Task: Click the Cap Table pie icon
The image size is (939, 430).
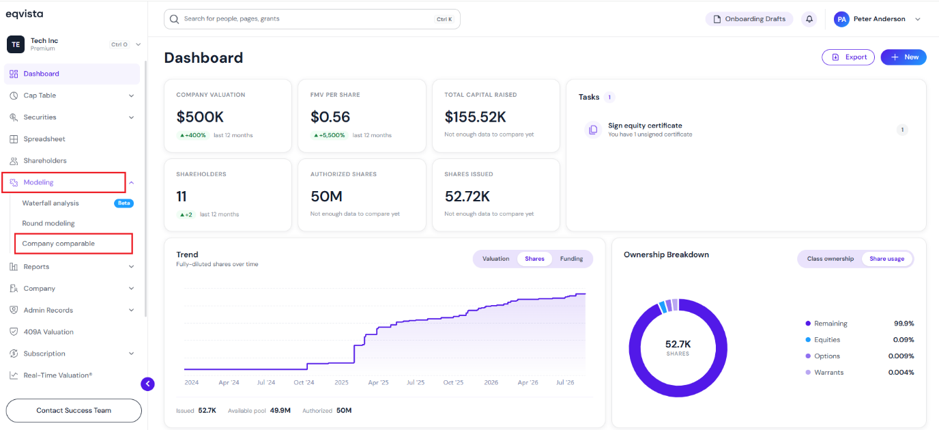Action: pyautogui.click(x=14, y=96)
